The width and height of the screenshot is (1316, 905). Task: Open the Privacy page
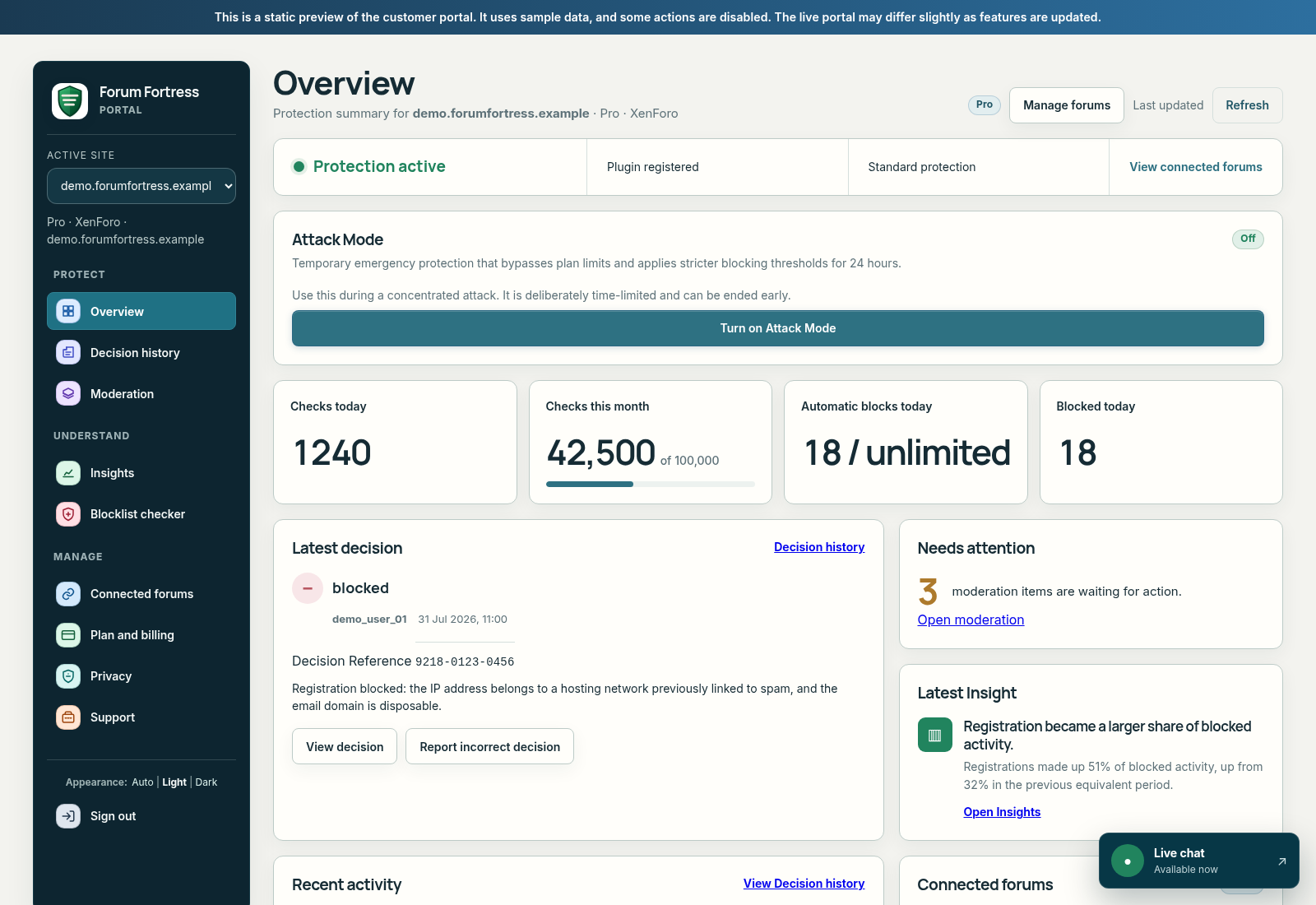141,676
